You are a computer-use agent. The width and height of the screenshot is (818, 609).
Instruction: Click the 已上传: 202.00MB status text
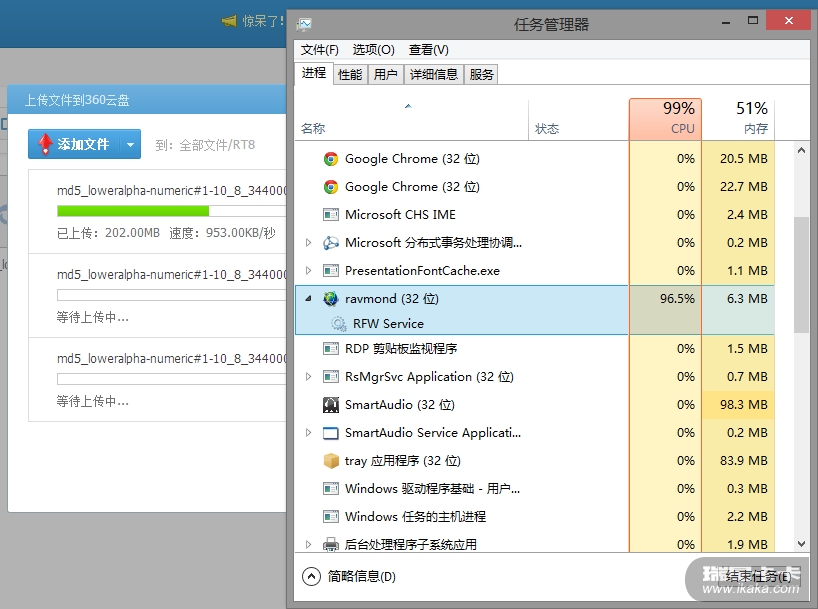108,233
